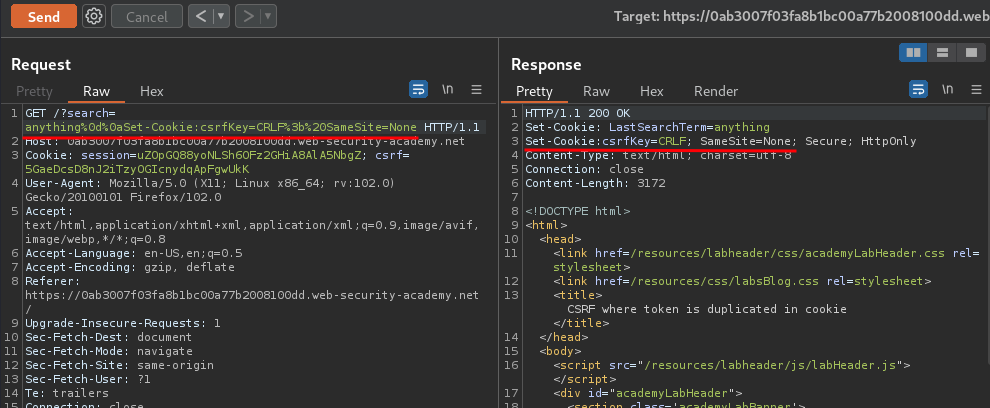The width and height of the screenshot is (990, 408).
Task: Click Set-Cookie LastSearchTerm response header
Action: click(647, 128)
